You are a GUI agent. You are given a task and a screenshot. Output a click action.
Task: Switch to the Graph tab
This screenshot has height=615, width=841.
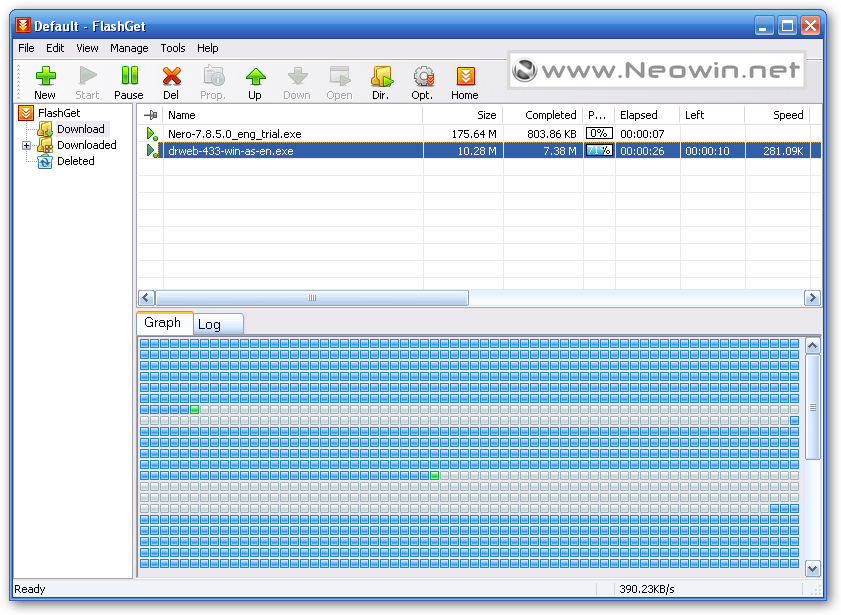pos(163,323)
